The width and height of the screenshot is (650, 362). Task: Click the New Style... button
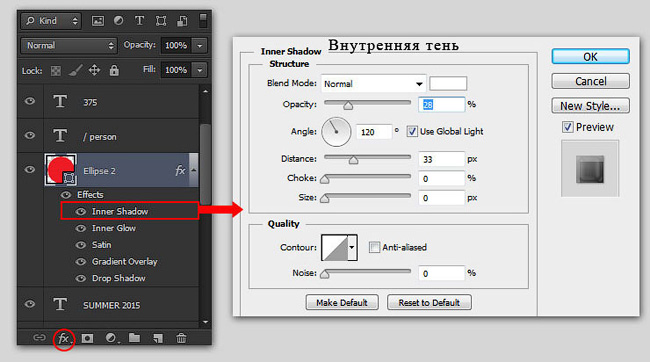click(590, 106)
